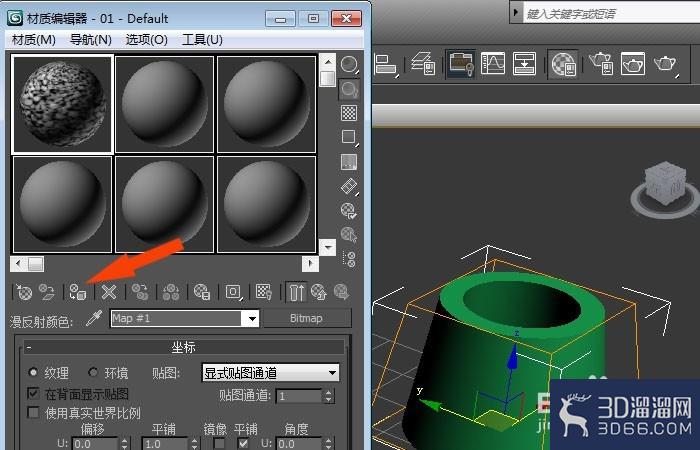Open the 导航(N) menu
Image resolution: width=700 pixels, height=450 pixels.
click(91, 40)
